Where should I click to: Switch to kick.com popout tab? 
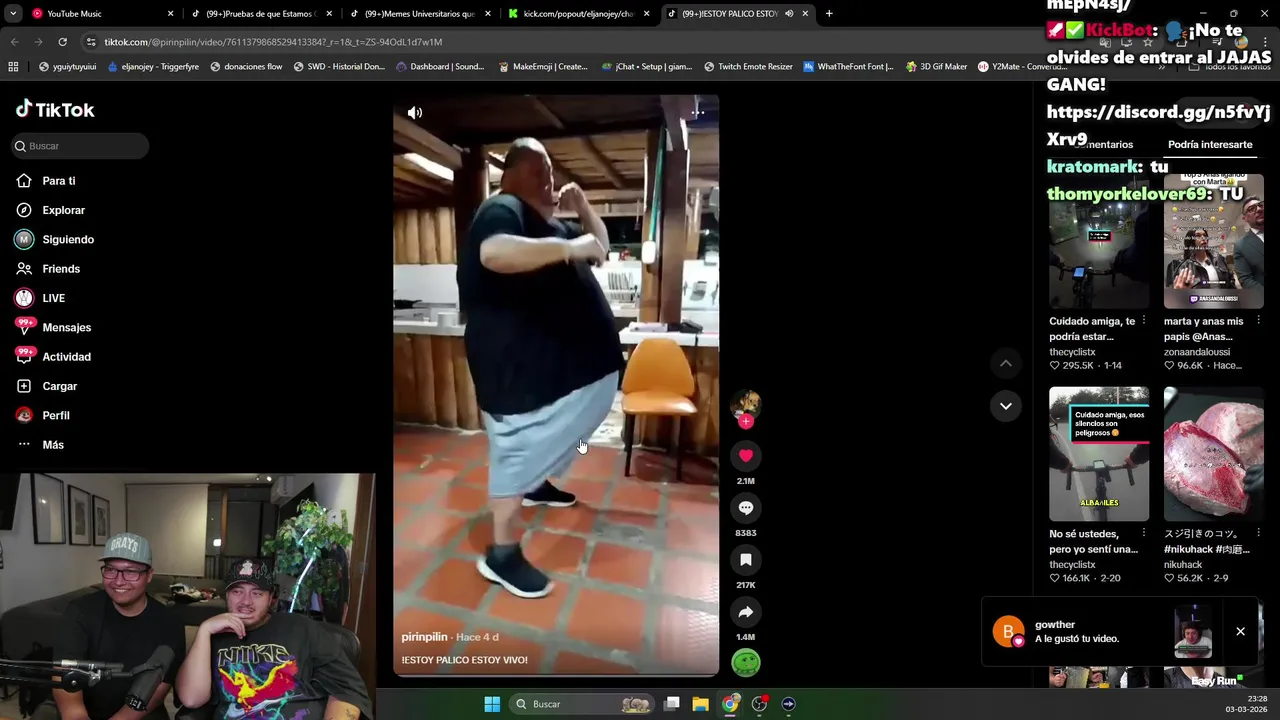click(x=577, y=14)
